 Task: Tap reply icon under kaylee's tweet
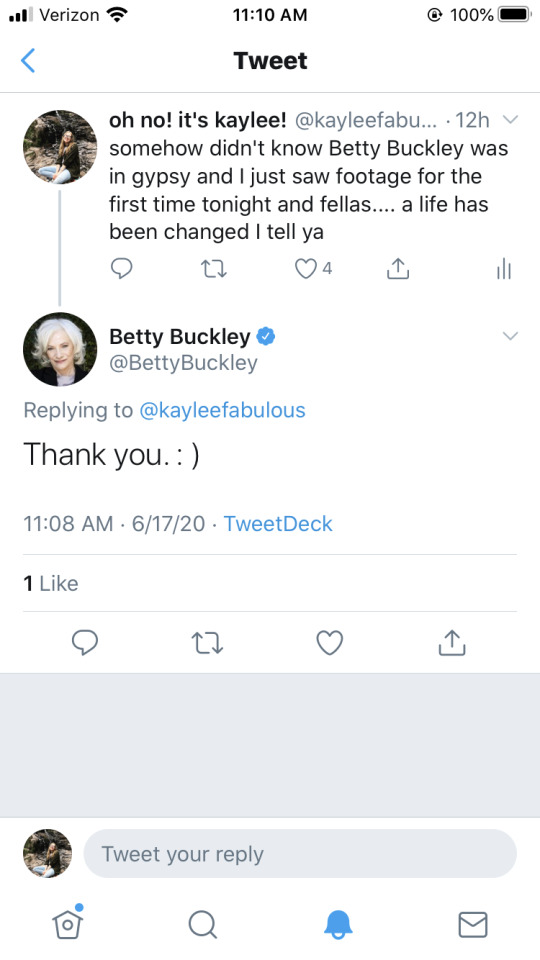coord(121,268)
